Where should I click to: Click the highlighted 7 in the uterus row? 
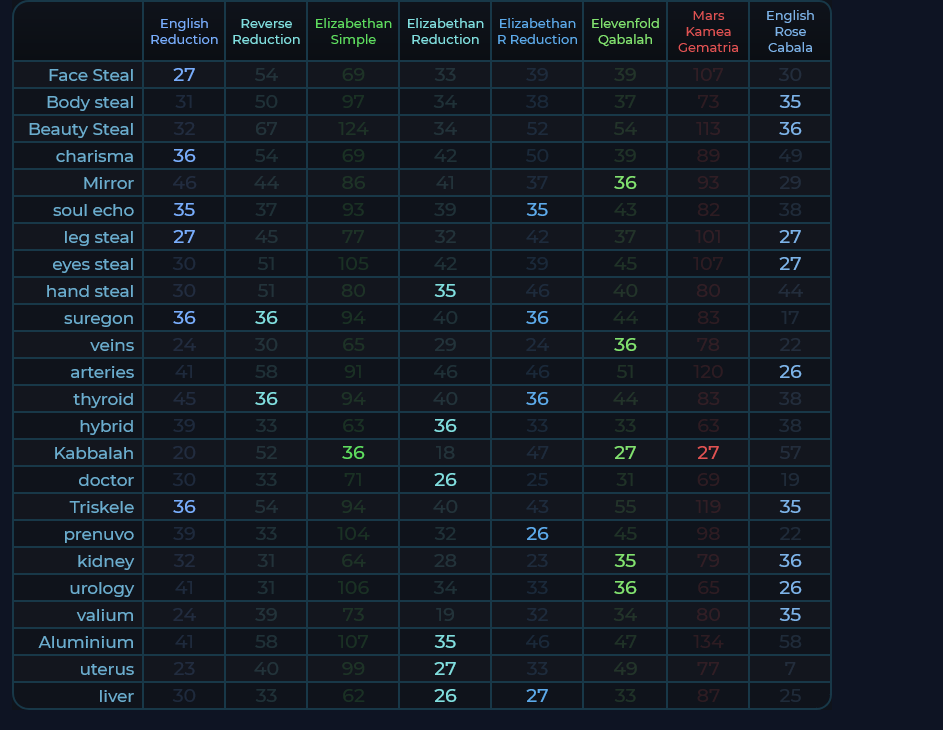[790, 669]
